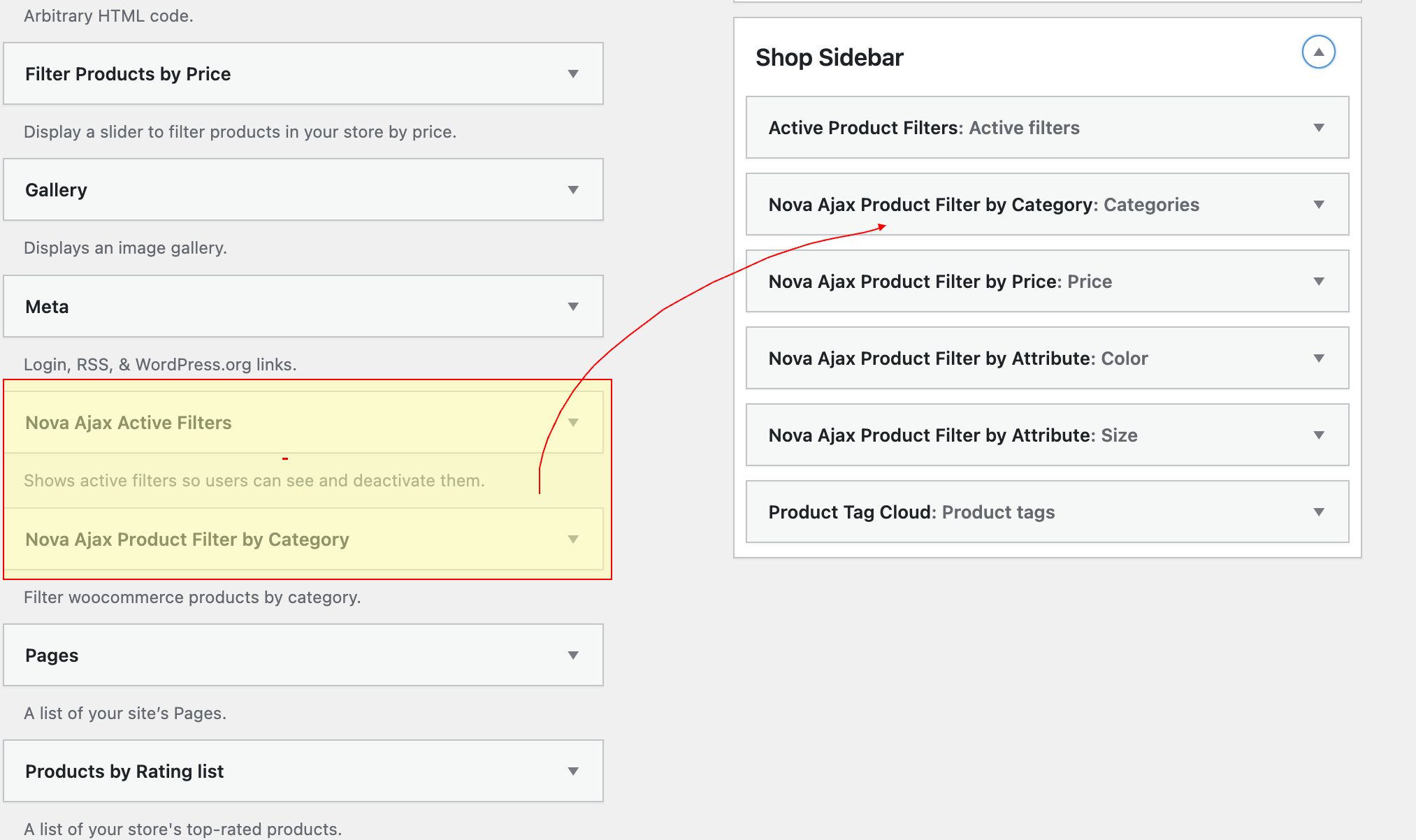Click Product Tag Cloud: Product tags title
Image resolution: width=1416 pixels, height=840 pixels.
point(911,512)
